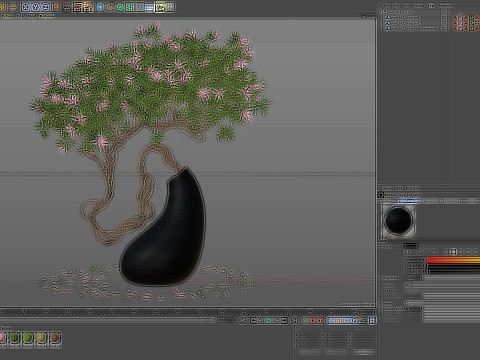This screenshot has width=480, height=360.
Task: Expand the Color section arrow
Action: point(380,246)
